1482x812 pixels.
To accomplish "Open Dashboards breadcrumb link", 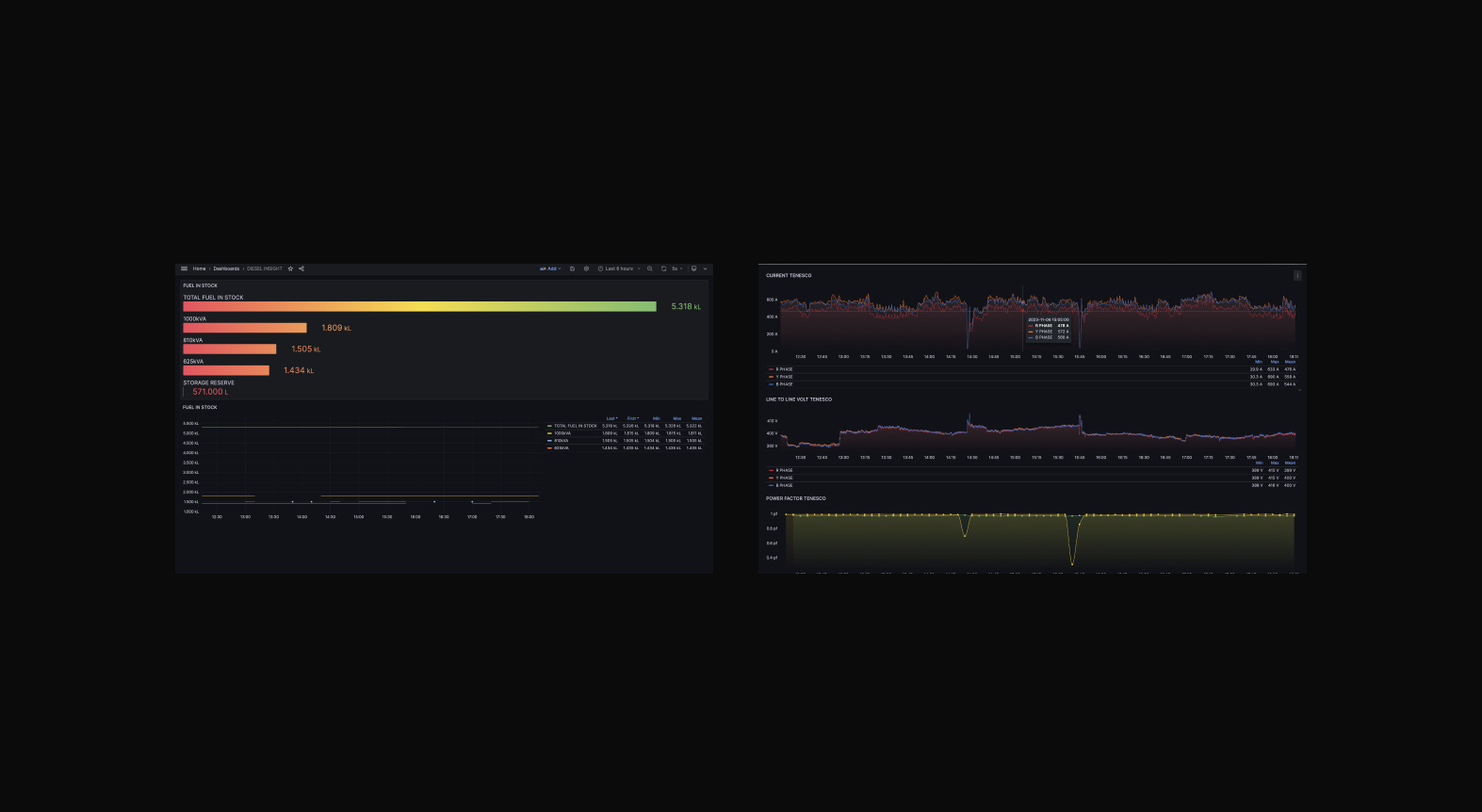I will (x=226, y=268).
